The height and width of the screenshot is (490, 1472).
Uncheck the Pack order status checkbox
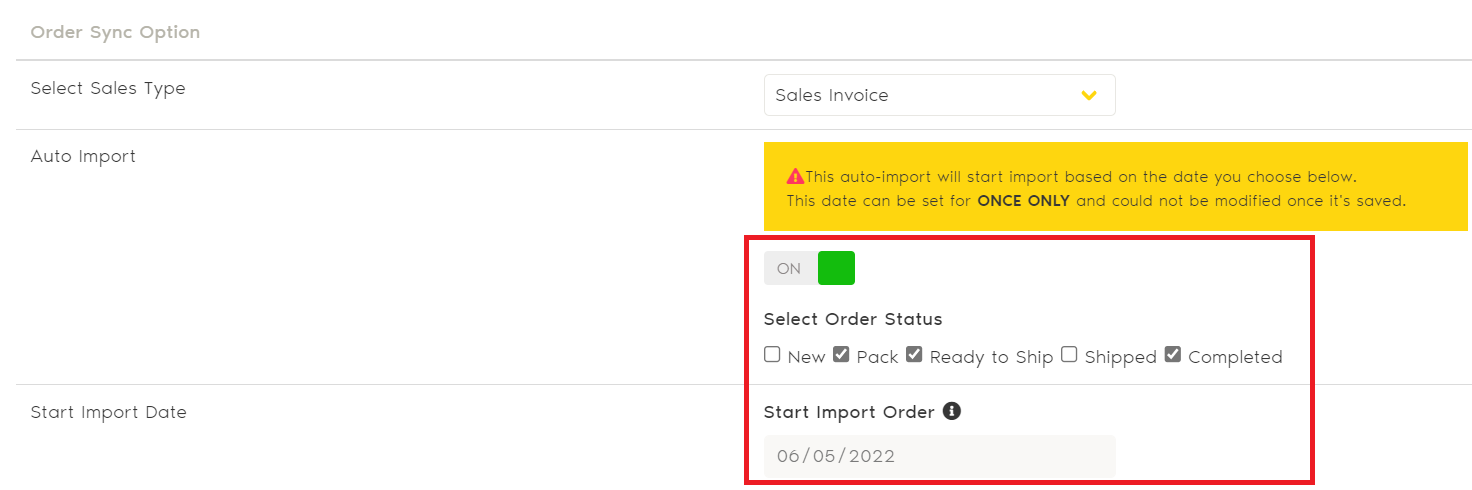tap(841, 355)
